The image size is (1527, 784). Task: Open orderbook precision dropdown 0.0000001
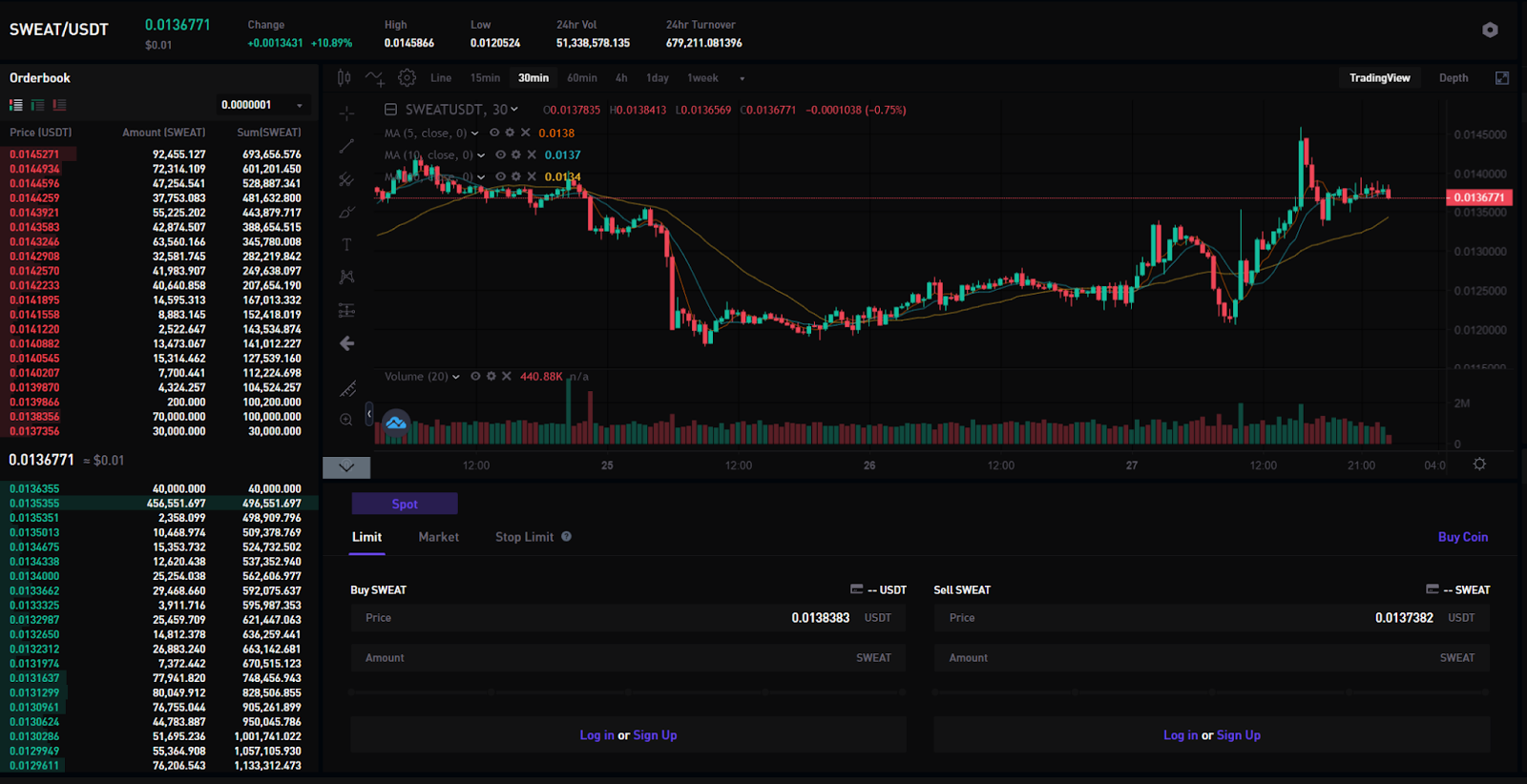click(x=261, y=105)
